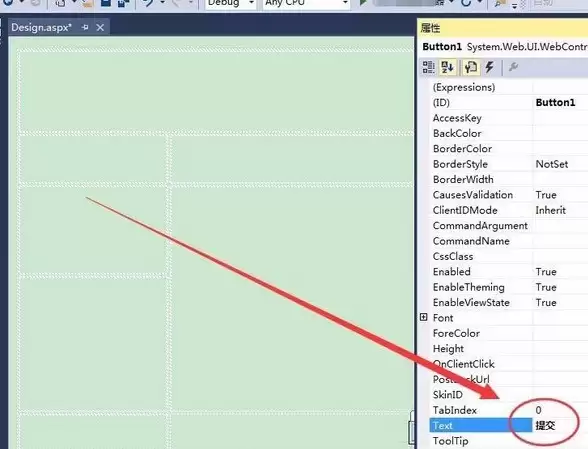Open Property Pages wrench icon
Image resolution: width=588 pixels, height=449 pixels.
point(513,67)
